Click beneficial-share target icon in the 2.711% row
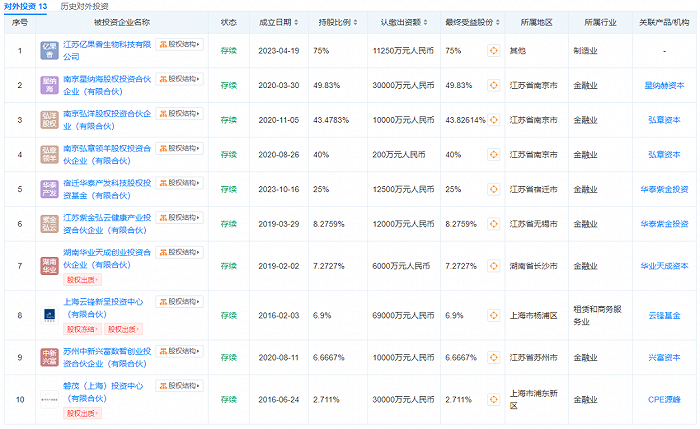The height and width of the screenshot is (429, 700). coord(494,399)
